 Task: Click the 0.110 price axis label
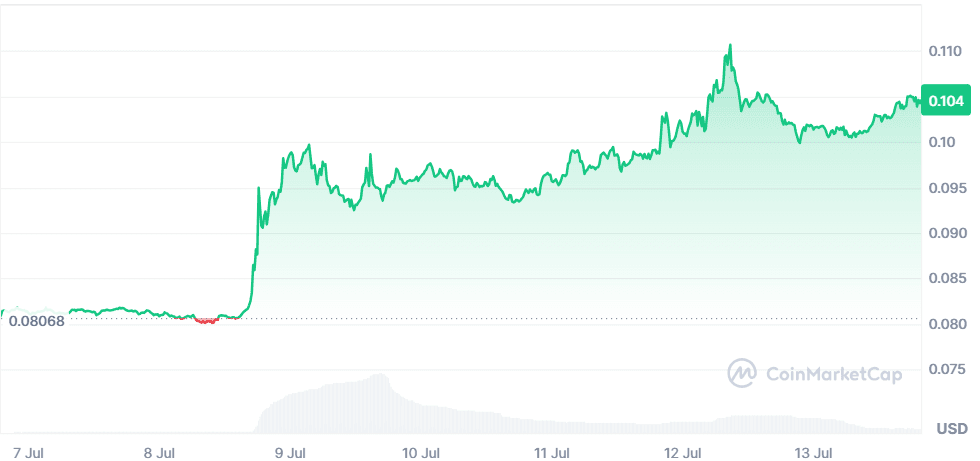945,51
